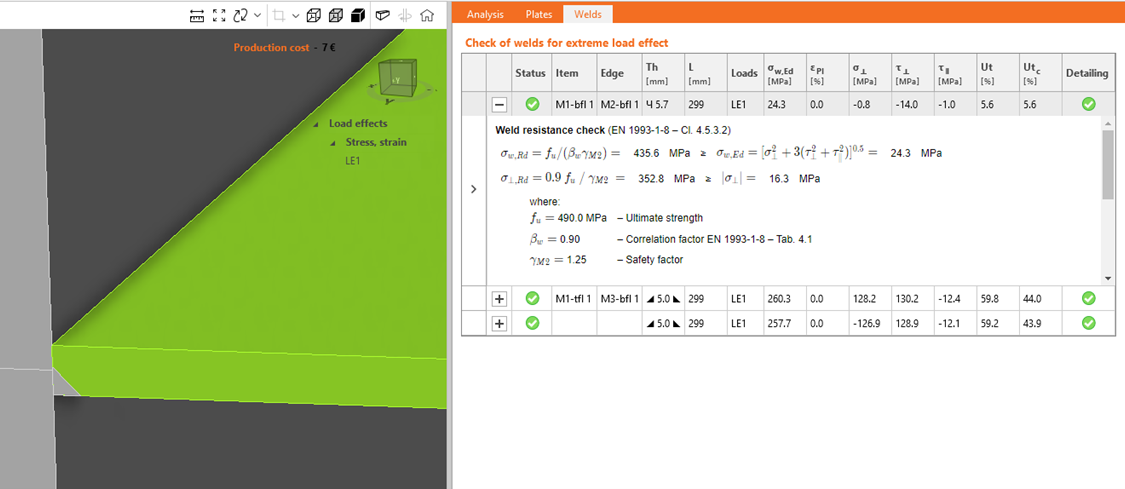Viewport: 1125px width, 489px height.
Task: Switch to transparent cube view mode
Action: tap(335, 15)
